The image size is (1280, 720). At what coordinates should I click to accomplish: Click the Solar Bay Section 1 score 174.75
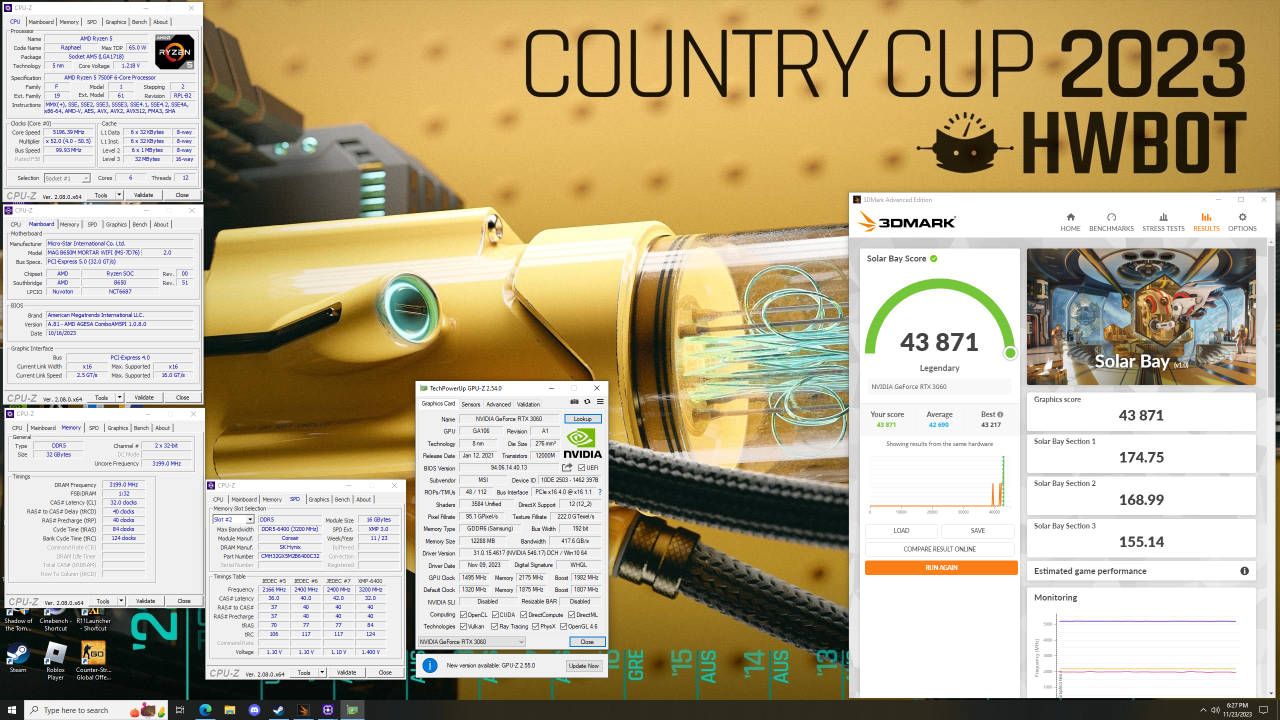pos(1141,457)
